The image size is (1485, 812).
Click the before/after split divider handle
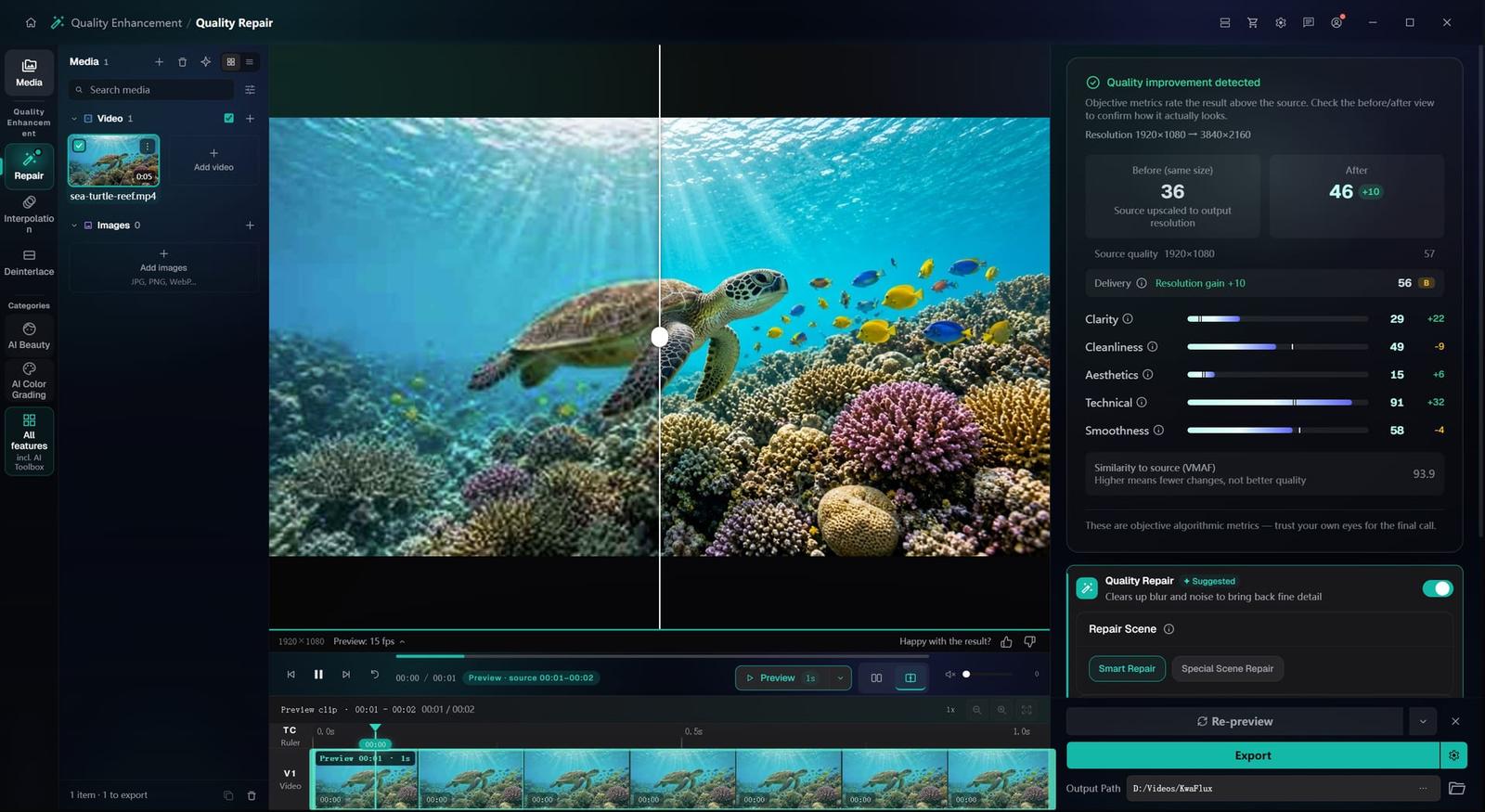(660, 337)
